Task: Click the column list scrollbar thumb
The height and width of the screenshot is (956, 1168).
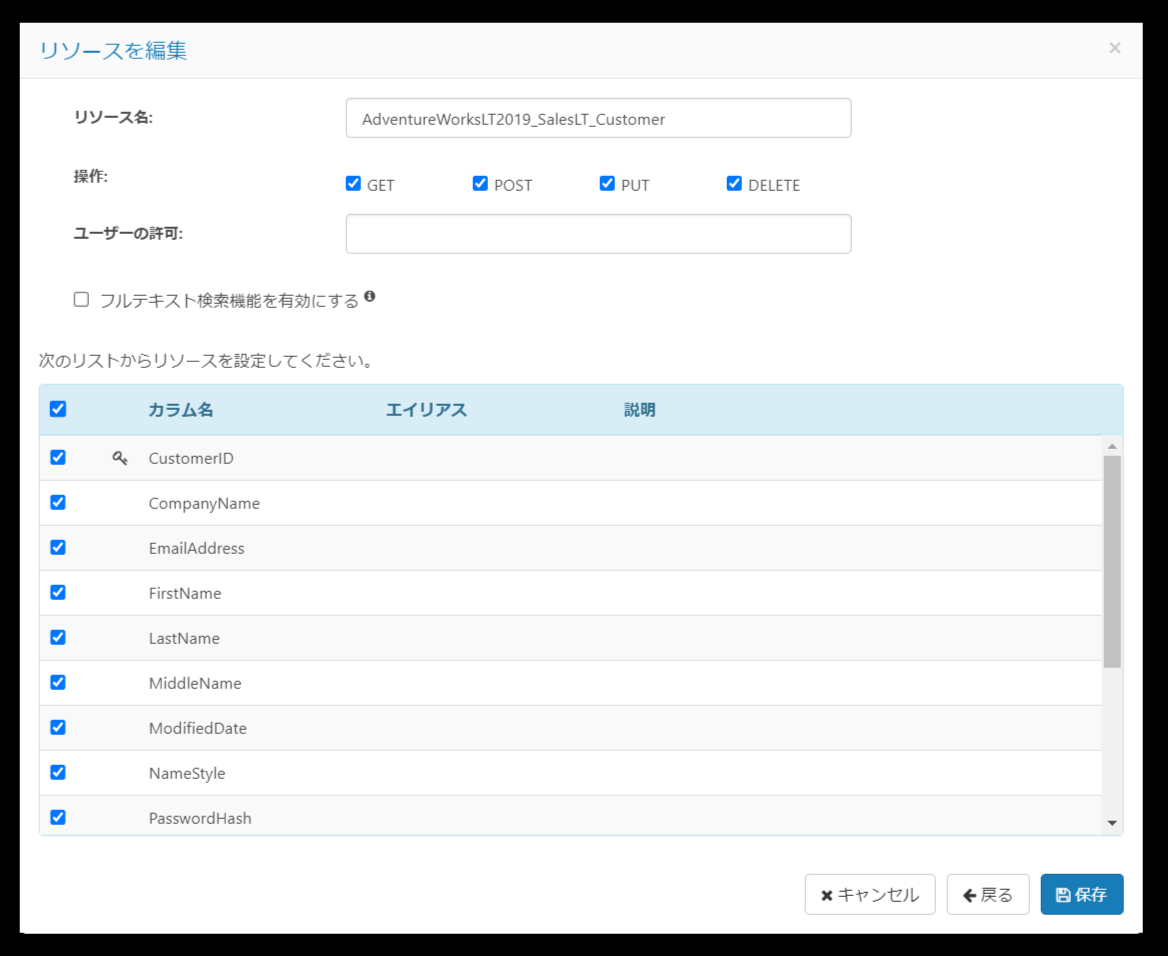Action: [x=1112, y=562]
